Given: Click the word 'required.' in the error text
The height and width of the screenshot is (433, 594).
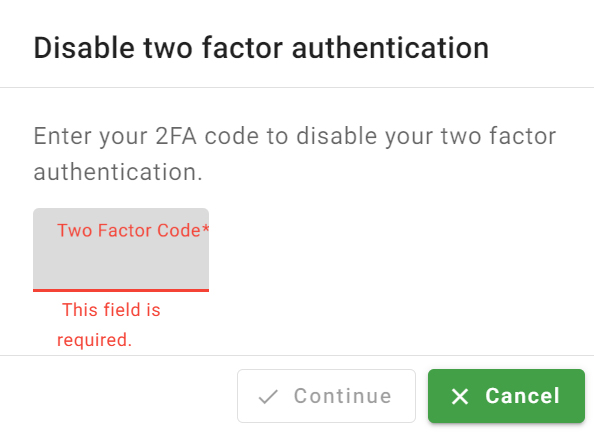Looking at the screenshot, I should click(94, 340).
